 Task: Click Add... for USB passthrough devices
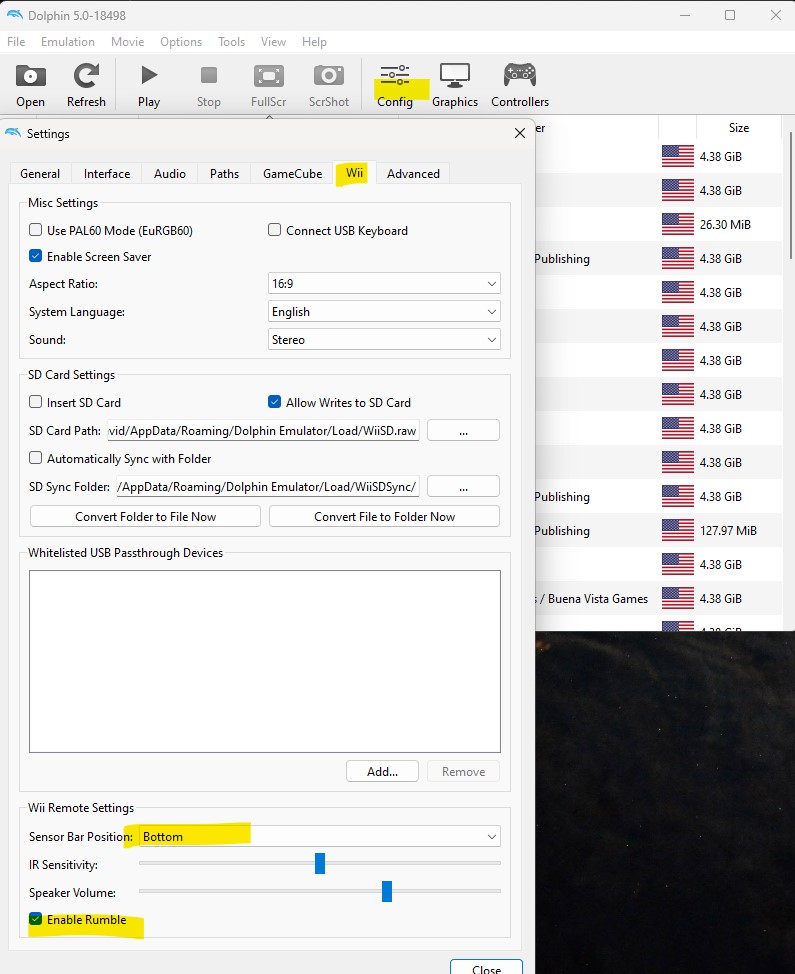pos(383,771)
